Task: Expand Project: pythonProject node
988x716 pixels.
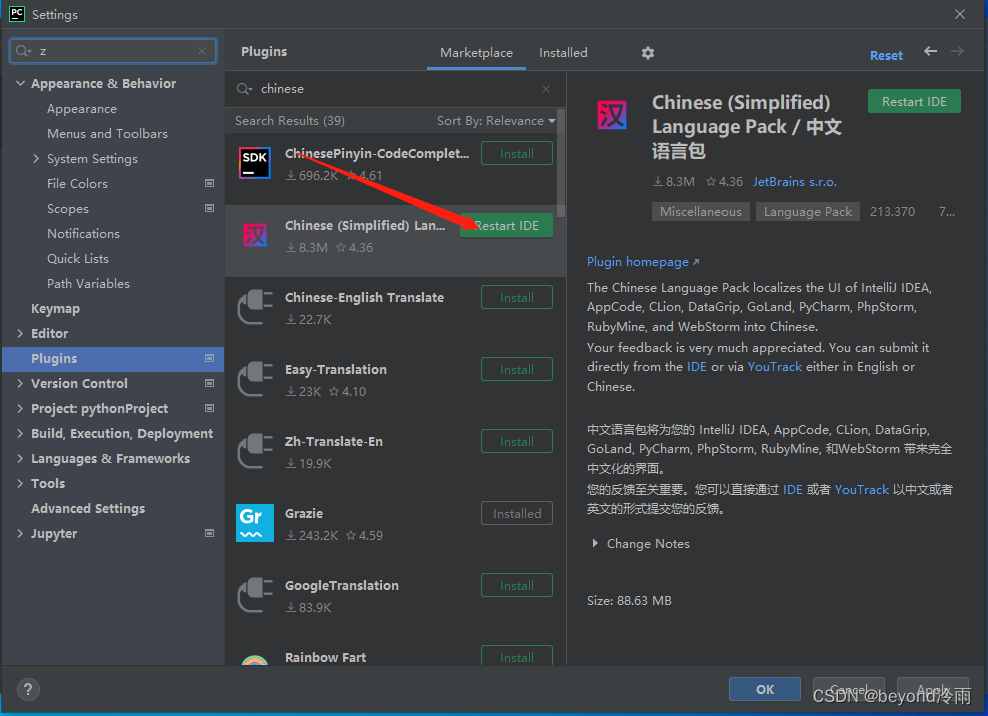Action: click(20, 408)
